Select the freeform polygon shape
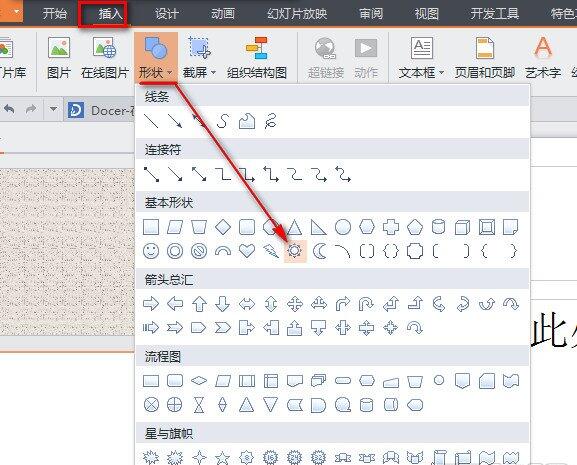The width and height of the screenshot is (577, 465). (x=247, y=121)
